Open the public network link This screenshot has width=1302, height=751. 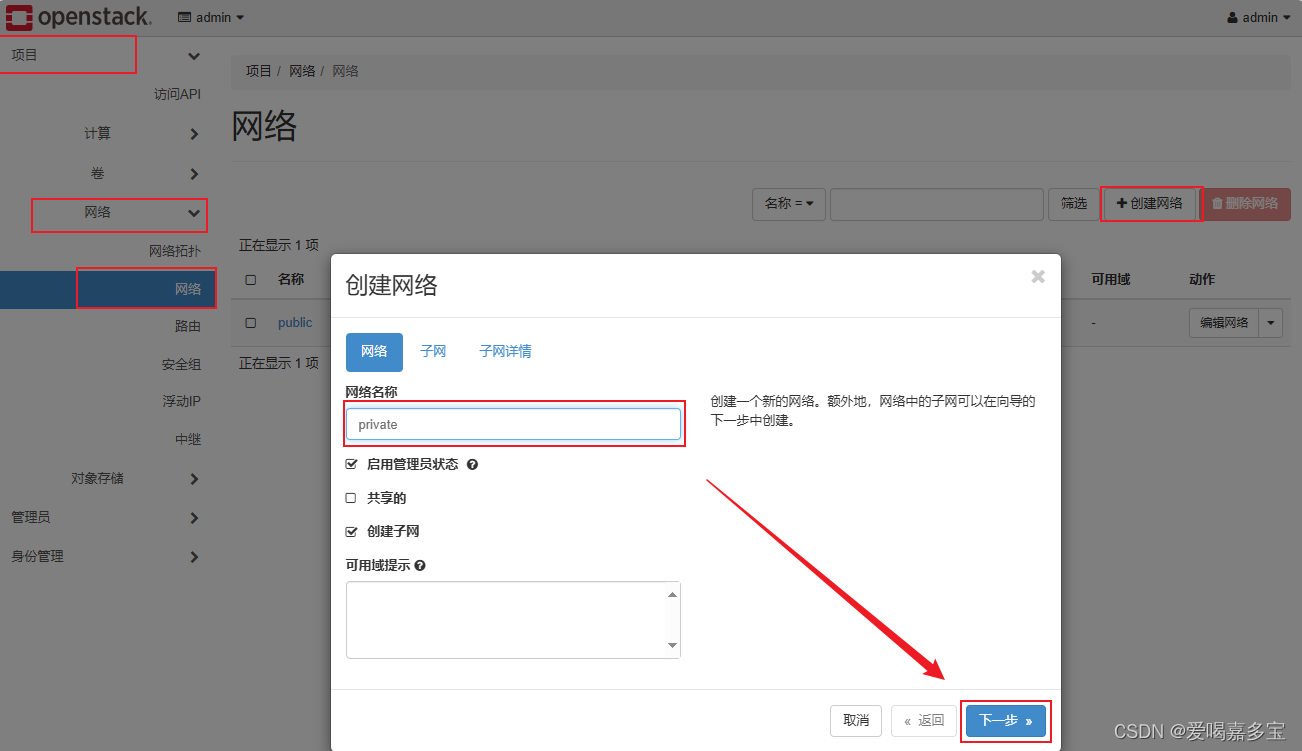click(x=295, y=323)
